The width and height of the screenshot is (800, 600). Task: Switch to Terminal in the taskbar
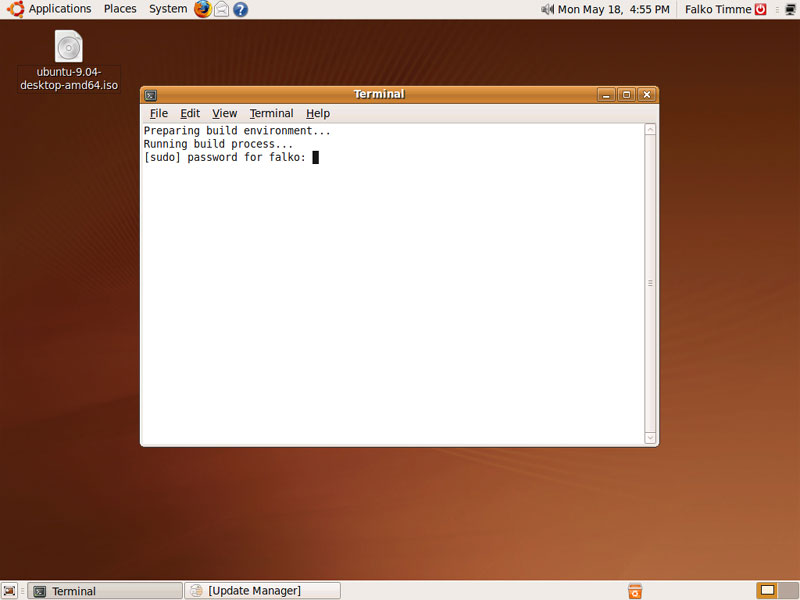[105, 591]
